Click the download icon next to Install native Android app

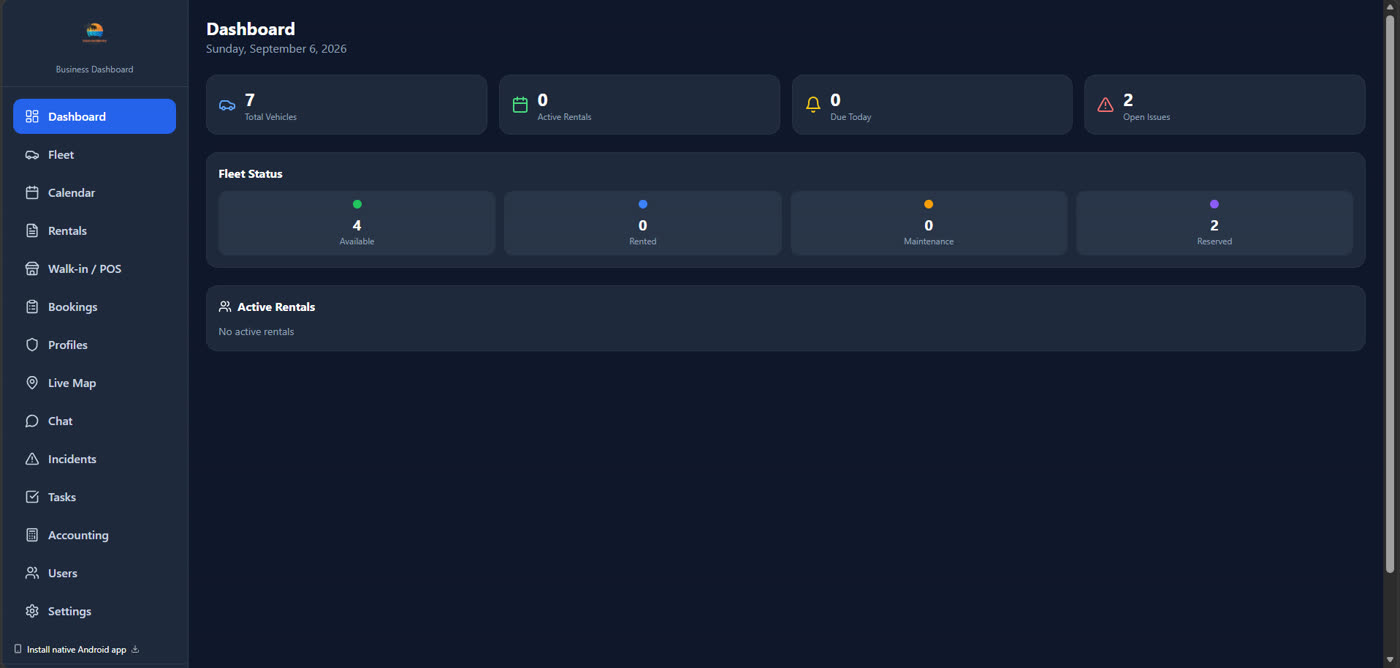(135, 649)
